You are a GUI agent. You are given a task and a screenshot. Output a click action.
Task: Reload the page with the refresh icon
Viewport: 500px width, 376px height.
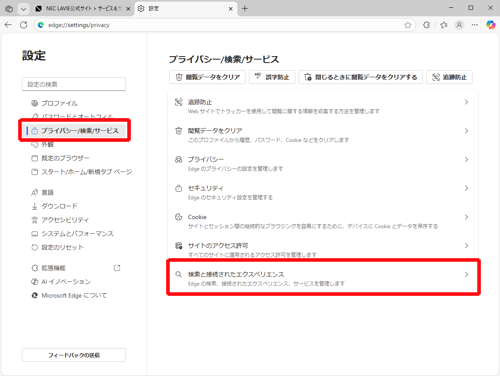pos(23,25)
